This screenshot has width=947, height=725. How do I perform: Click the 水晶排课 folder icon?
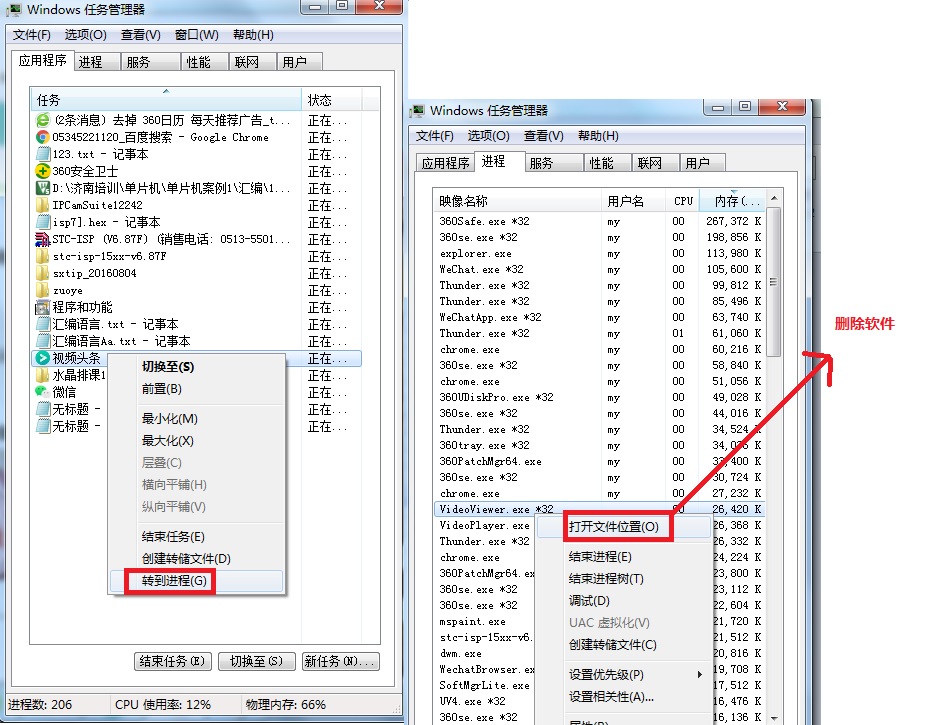[x=42, y=375]
